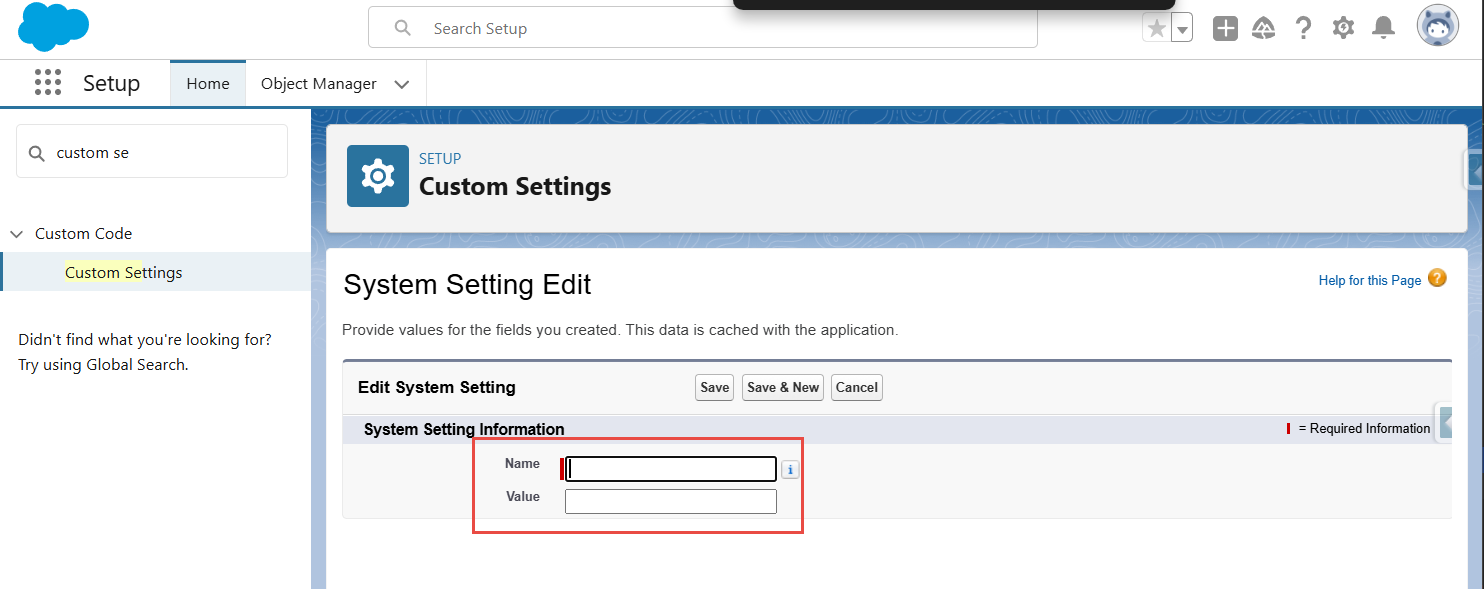Cancel the System Setting edit

pos(857,388)
